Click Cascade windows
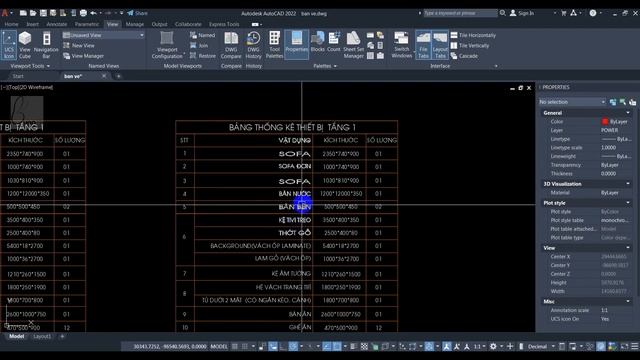Screen dimensions: 640x360 pyautogui.click(x=464, y=56)
